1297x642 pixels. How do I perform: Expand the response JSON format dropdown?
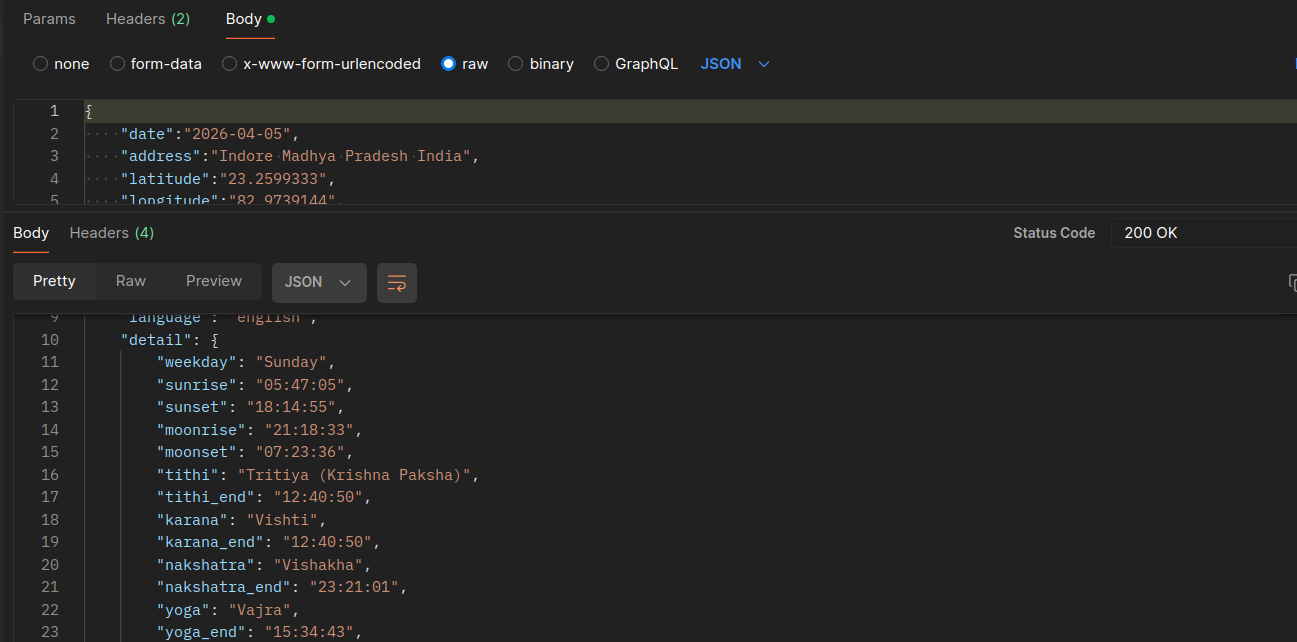coord(318,283)
